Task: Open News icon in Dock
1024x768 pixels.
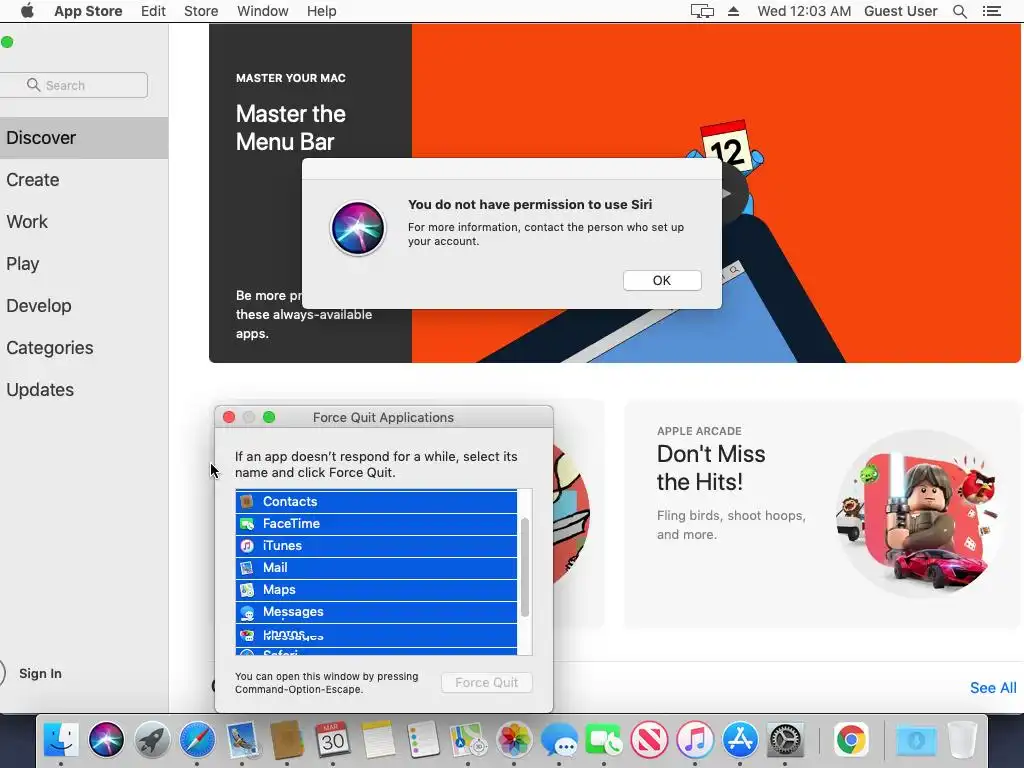Action: (x=649, y=740)
